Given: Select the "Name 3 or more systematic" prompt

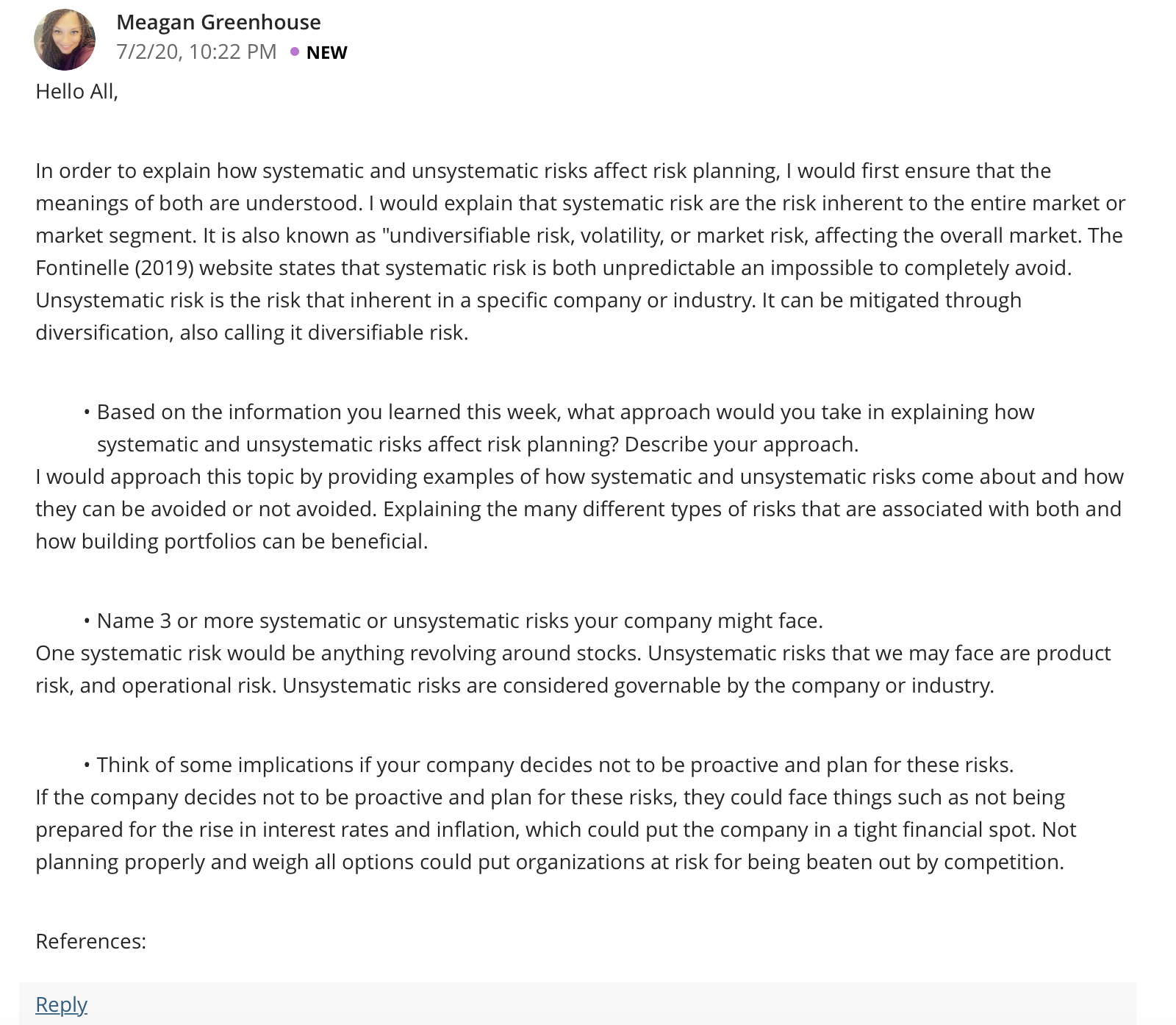Looking at the screenshot, I should pyautogui.click(x=459, y=621).
